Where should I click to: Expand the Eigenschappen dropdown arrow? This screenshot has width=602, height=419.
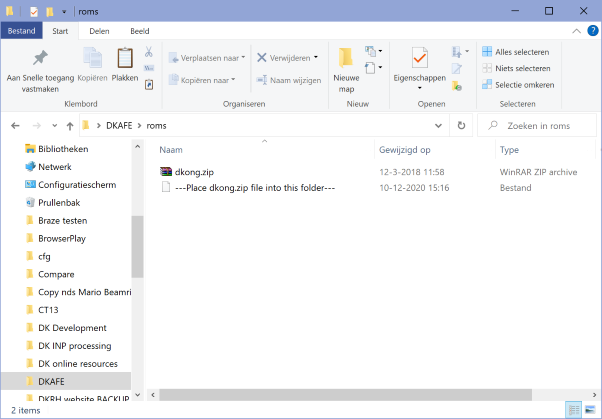pyautogui.click(x=420, y=88)
